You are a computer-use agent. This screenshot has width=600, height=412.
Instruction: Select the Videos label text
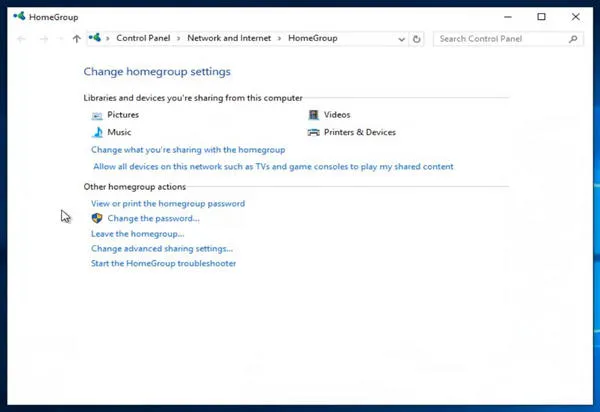(x=337, y=115)
